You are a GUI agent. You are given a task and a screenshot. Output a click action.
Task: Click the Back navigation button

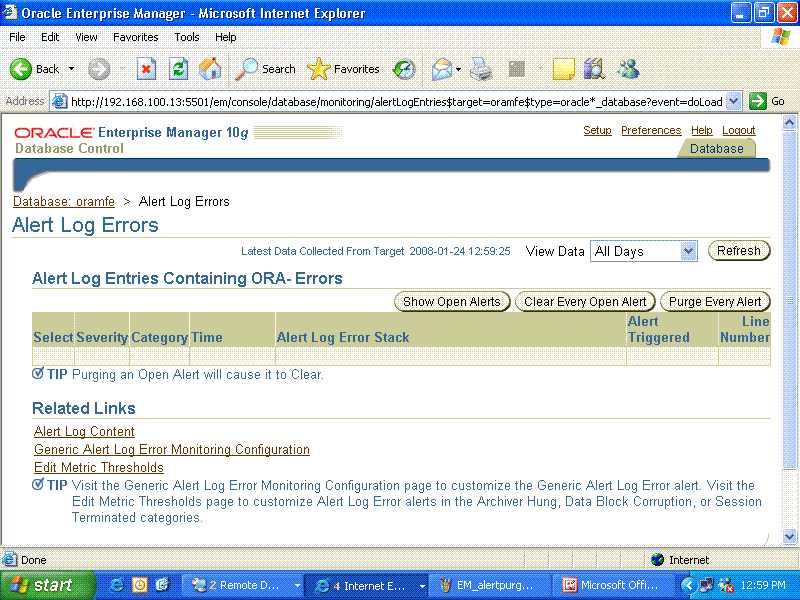click(x=36, y=69)
